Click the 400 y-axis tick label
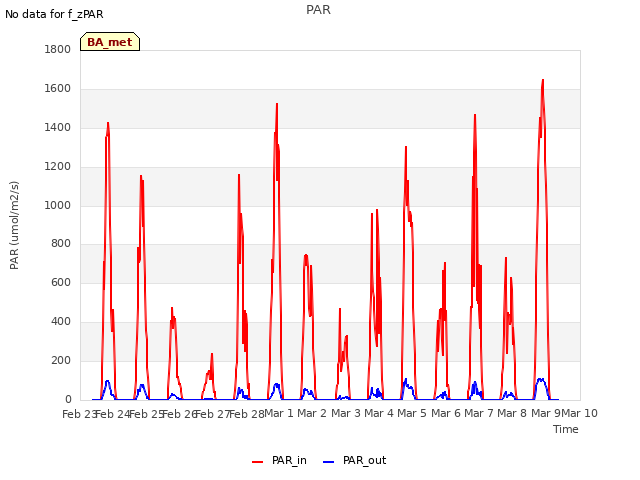The image size is (640, 480). pyautogui.click(x=61, y=322)
